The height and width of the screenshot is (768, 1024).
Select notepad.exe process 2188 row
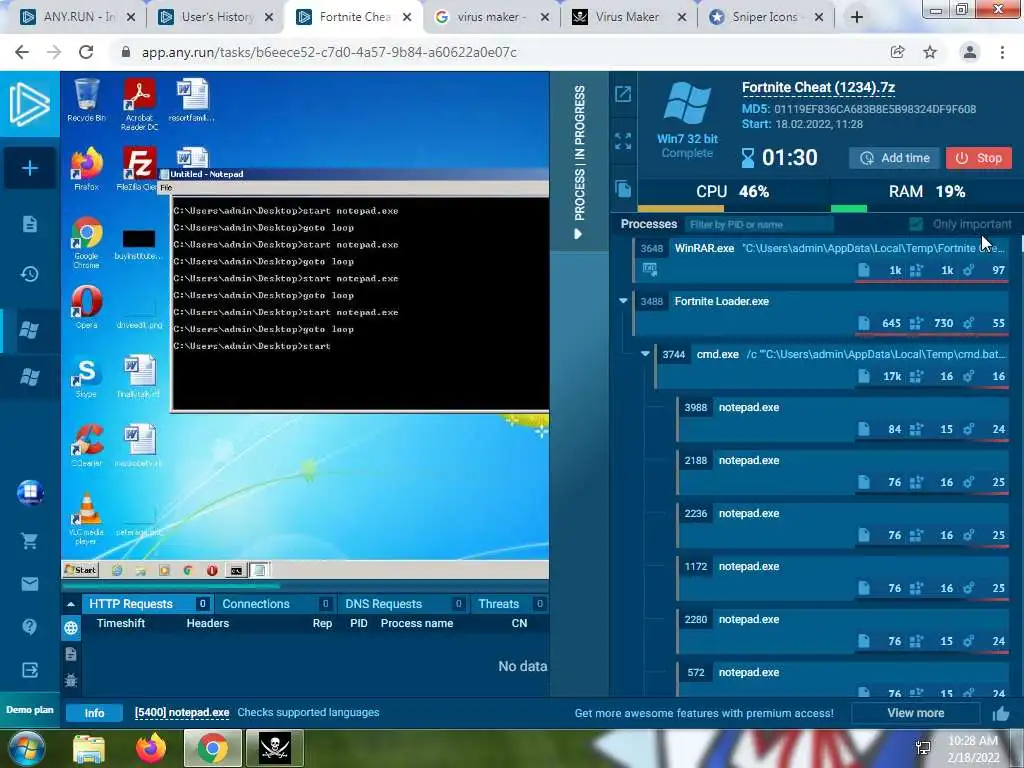844,472
